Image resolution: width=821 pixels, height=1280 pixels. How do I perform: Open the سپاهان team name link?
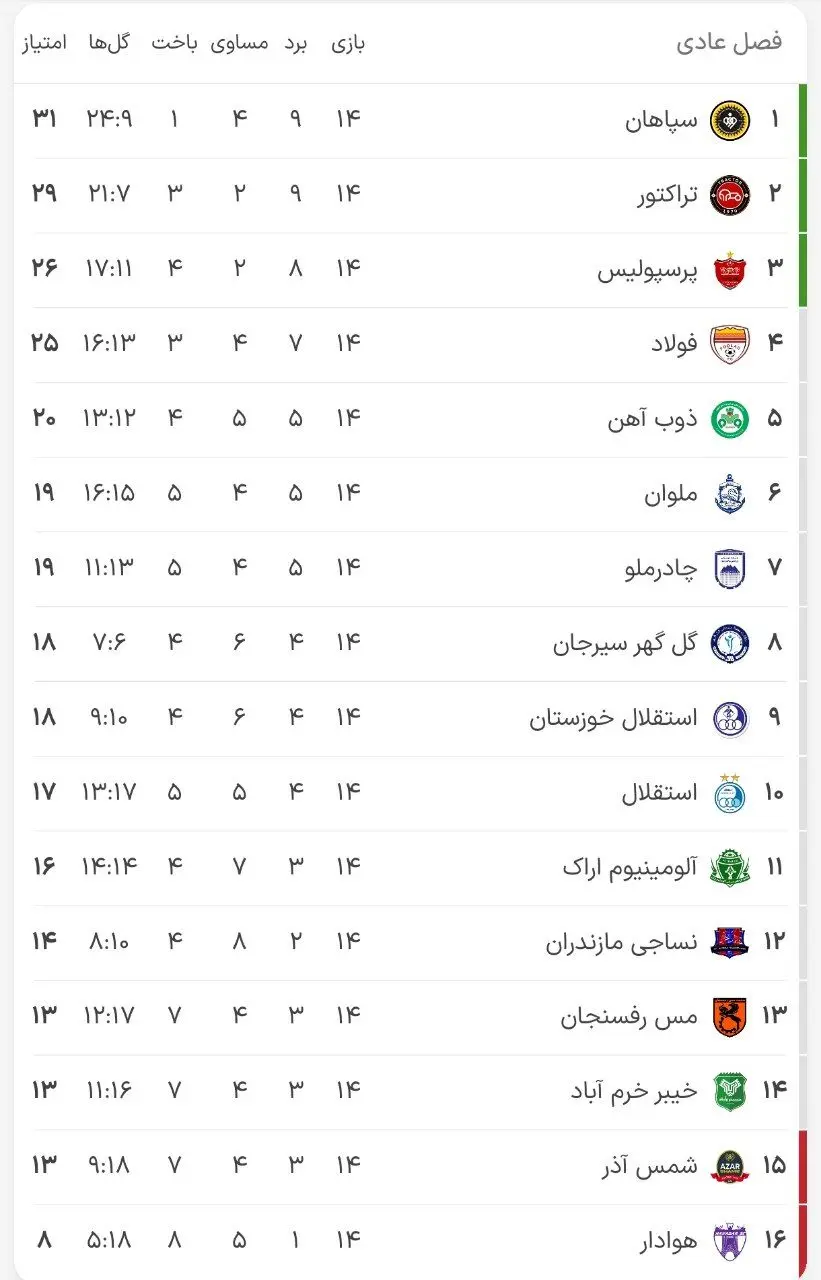(661, 120)
